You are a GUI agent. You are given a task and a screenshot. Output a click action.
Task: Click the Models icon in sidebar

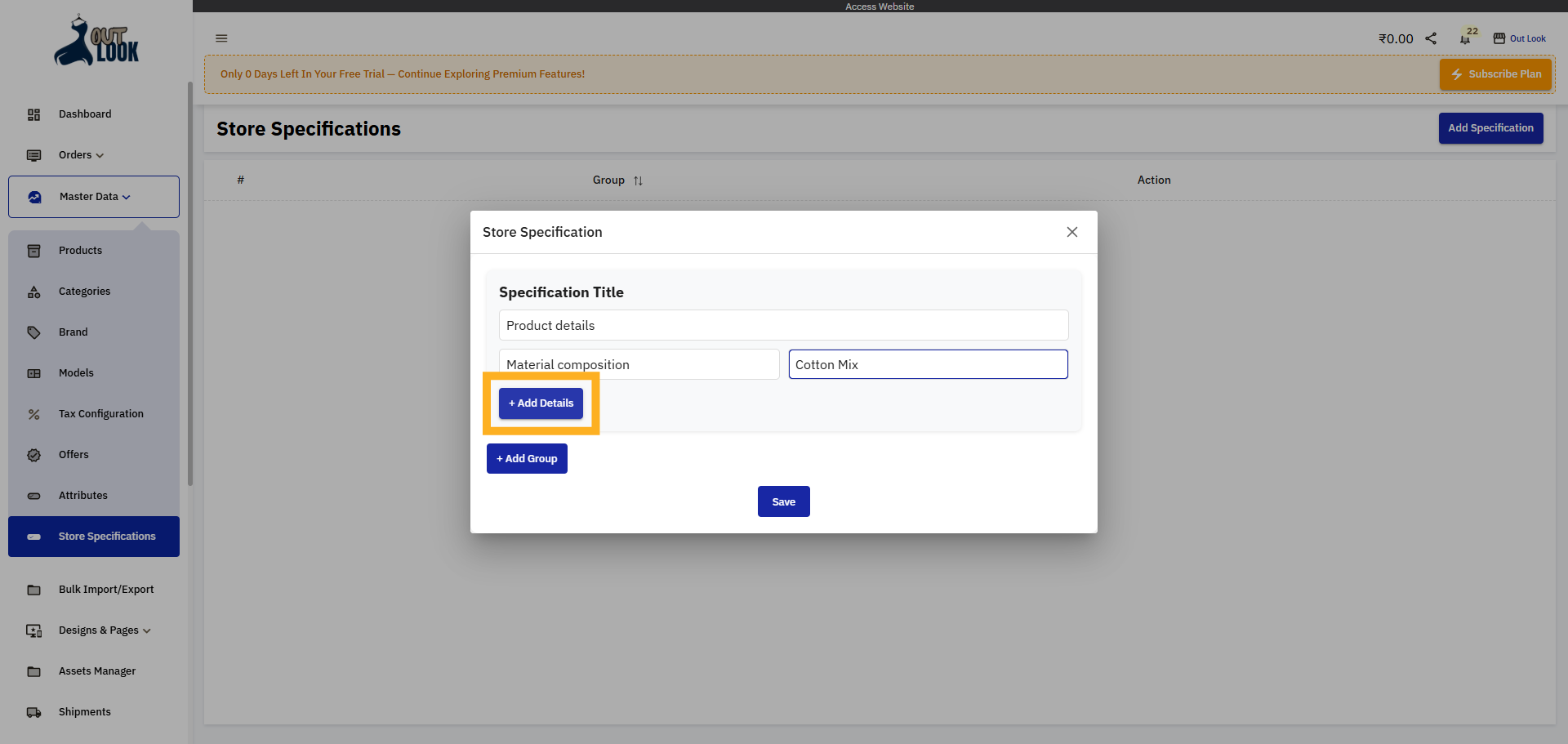[33, 373]
